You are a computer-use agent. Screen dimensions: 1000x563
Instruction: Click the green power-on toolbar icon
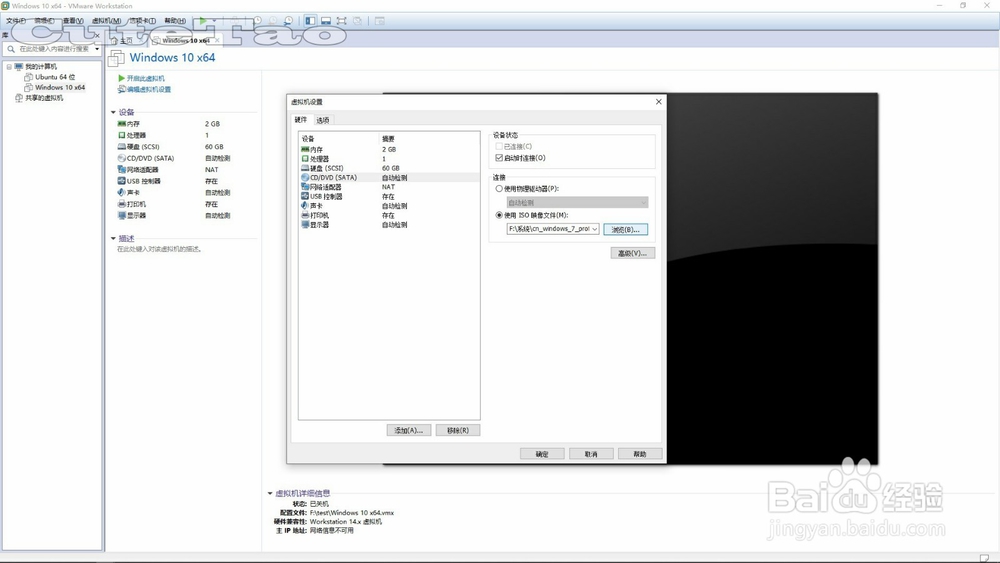pyautogui.click(x=202, y=20)
